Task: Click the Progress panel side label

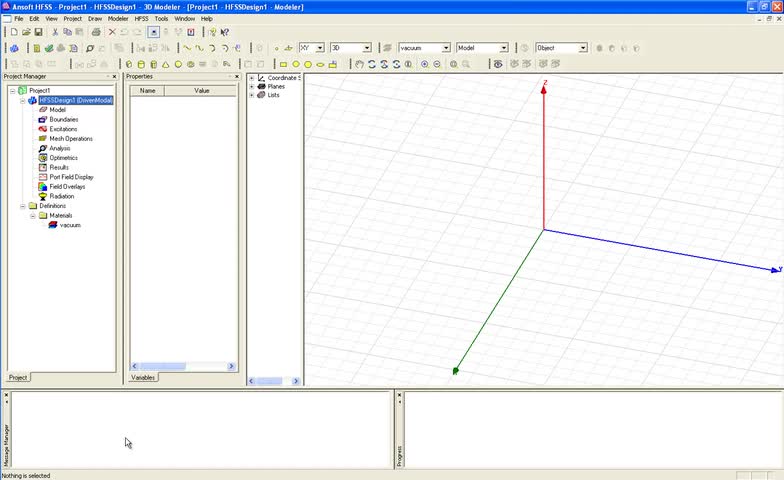Action: coord(400,456)
